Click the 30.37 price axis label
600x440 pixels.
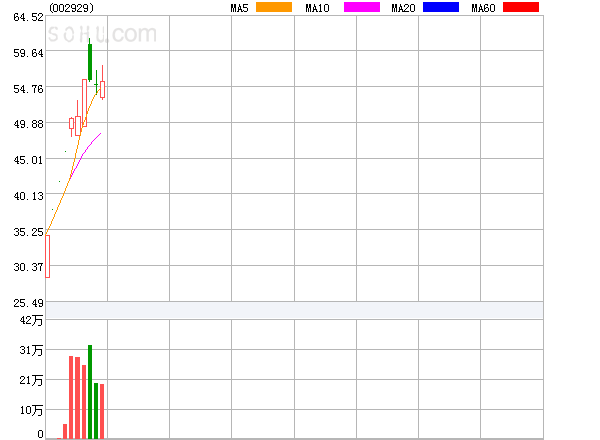(28, 267)
